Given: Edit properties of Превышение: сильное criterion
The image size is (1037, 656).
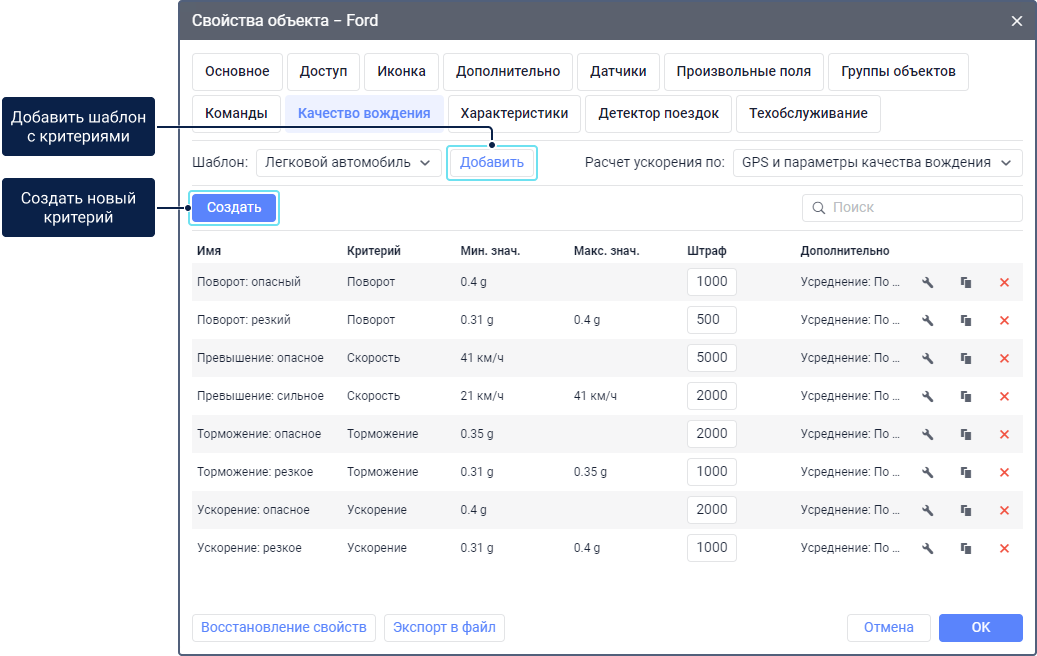Looking at the screenshot, I should [x=927, y=397].
